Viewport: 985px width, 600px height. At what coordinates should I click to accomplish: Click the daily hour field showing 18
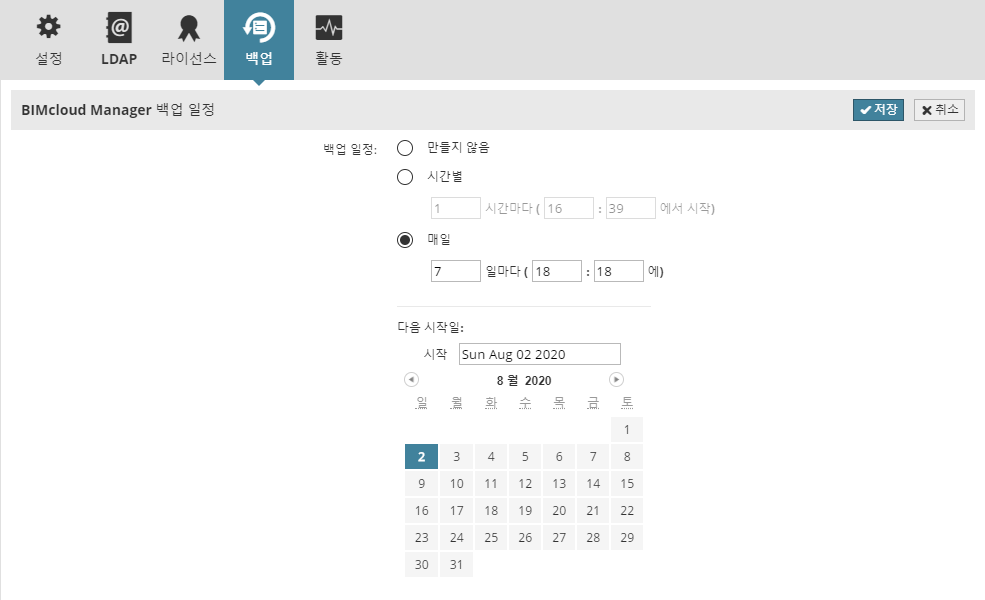coord(557,271)
